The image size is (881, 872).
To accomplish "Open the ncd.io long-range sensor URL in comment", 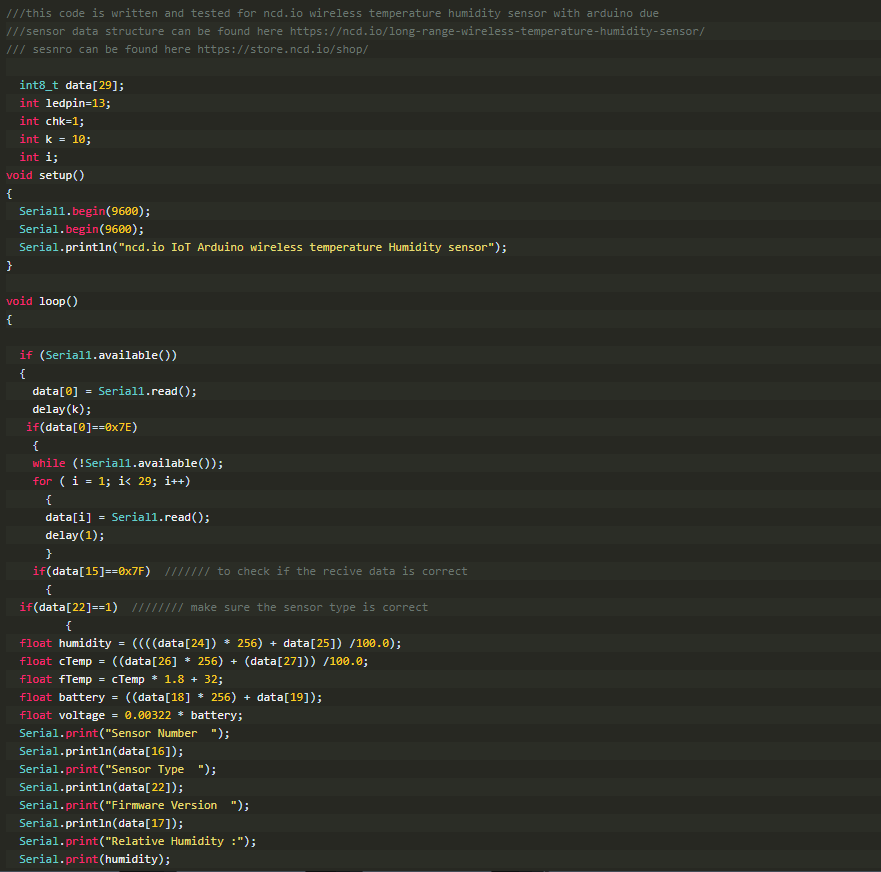I will 496,31.
